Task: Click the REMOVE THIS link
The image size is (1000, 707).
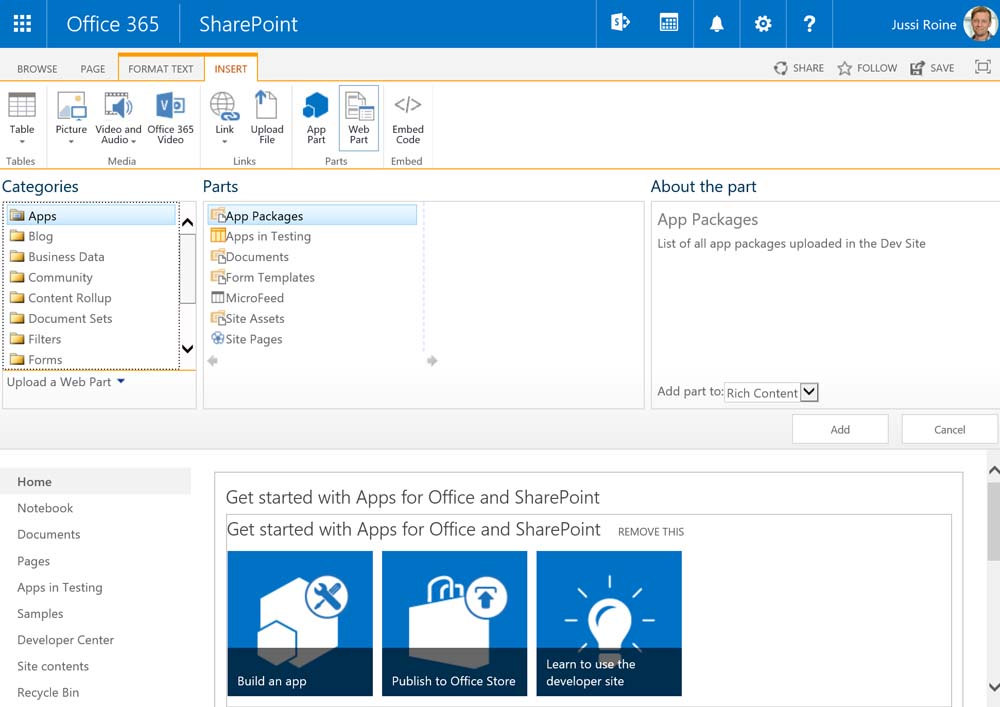Action: pyautogui.click(x=651, y=532)
